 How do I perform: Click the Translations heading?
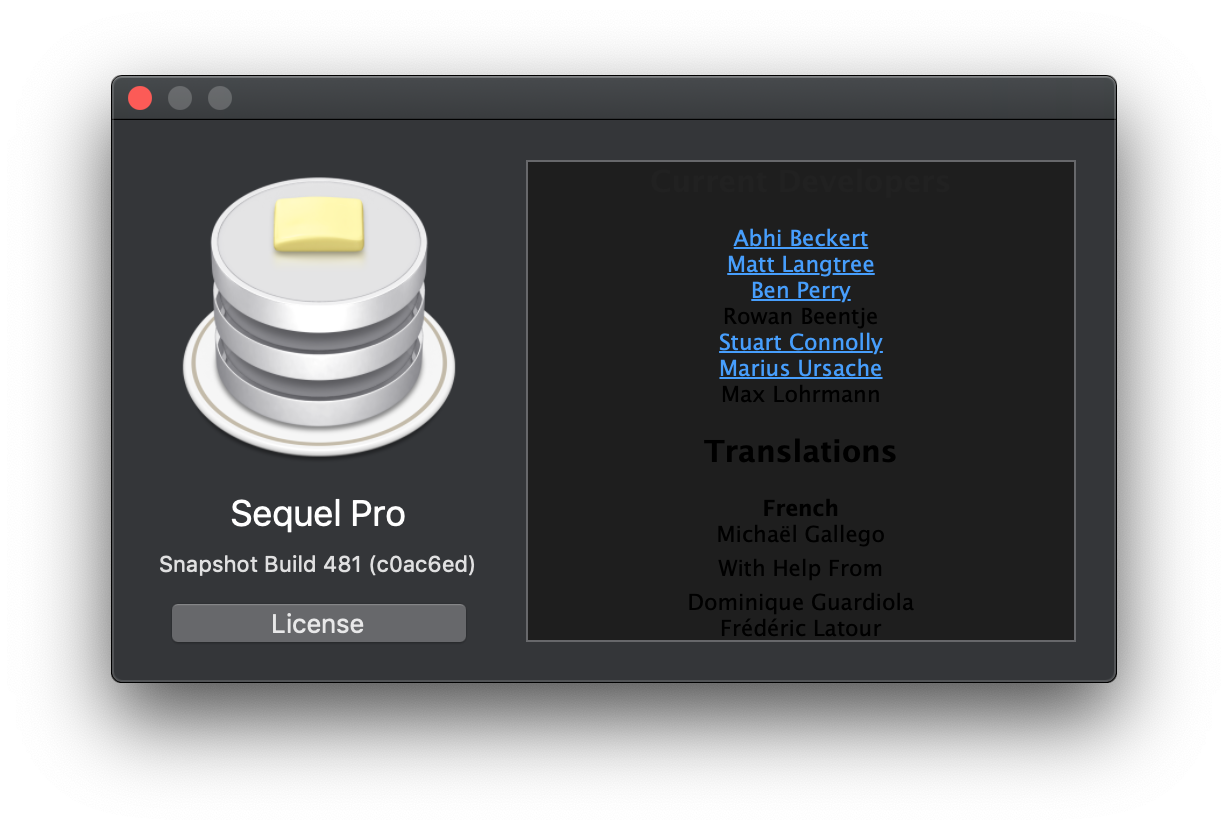tap(800, 451)
